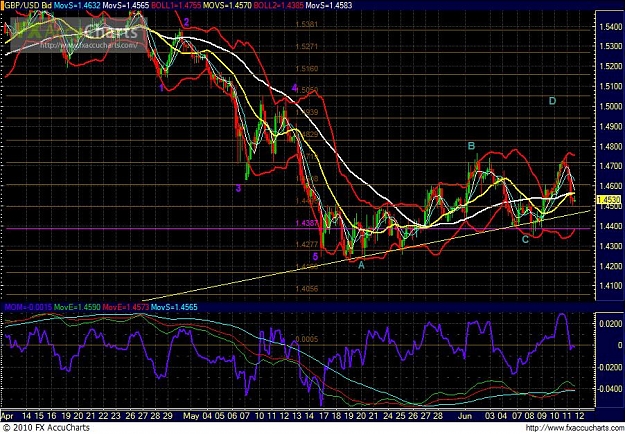Select the Apr month label on date axis
The width and height of the screenshot is (625, 434).
[x=8, y=416]
